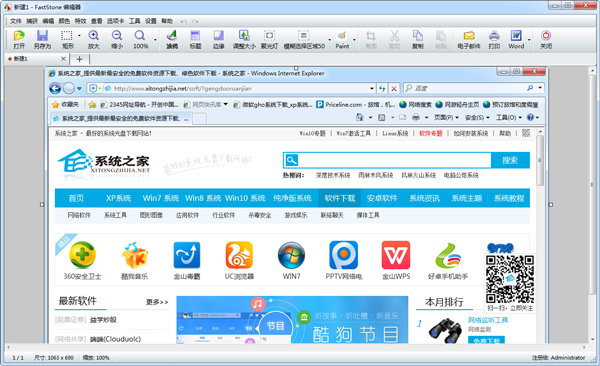Viewport: 600px width, 366px height.
Task: Open the 特效 menu
Action: click(80, 21)
